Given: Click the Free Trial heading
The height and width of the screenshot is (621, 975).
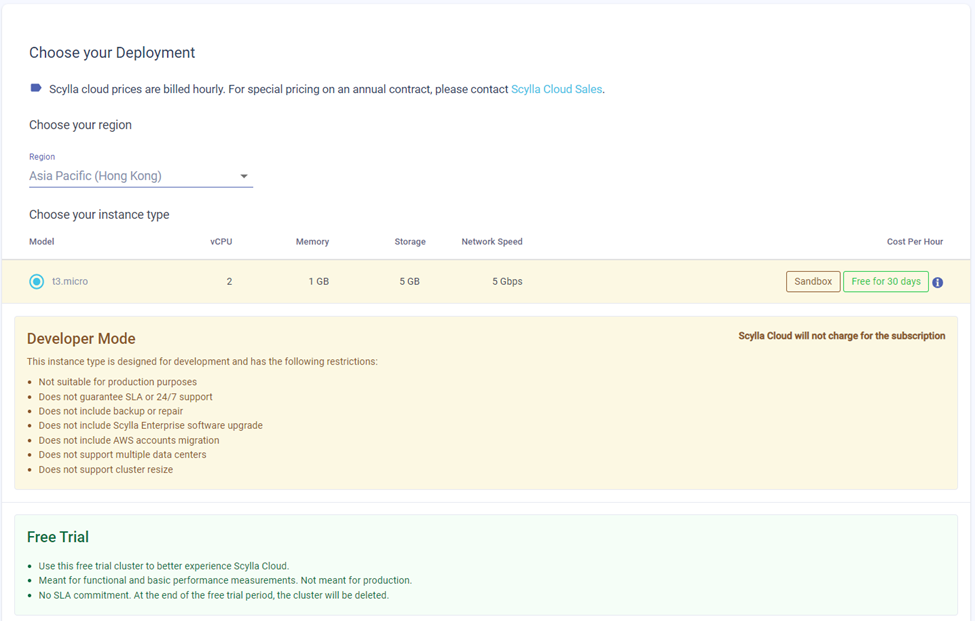Looking at the screenshot, I should click(x=58, y=537).
